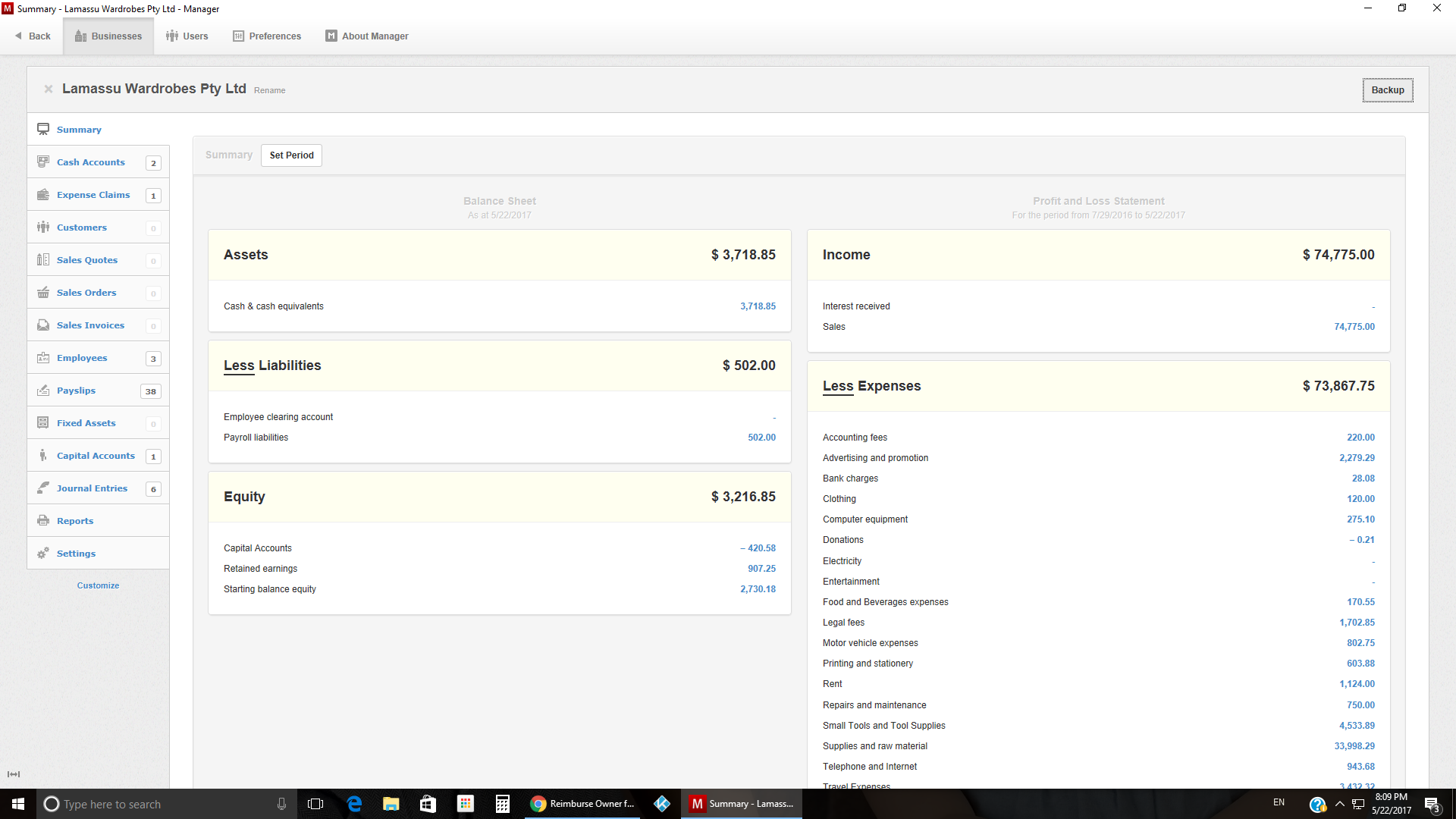Click the Reports printer icon
This screenshot has height=819, width=1456.
click(43, 520)
